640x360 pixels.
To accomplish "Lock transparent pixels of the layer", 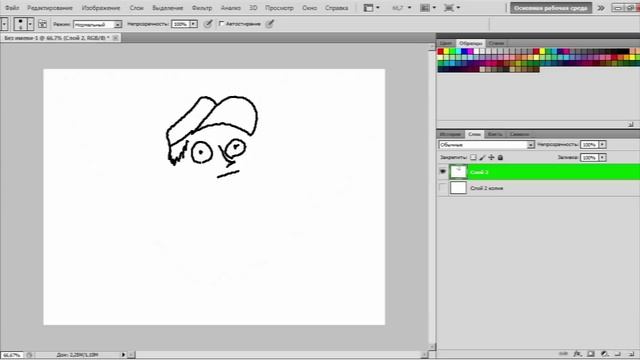I will (x=473, y=157).
